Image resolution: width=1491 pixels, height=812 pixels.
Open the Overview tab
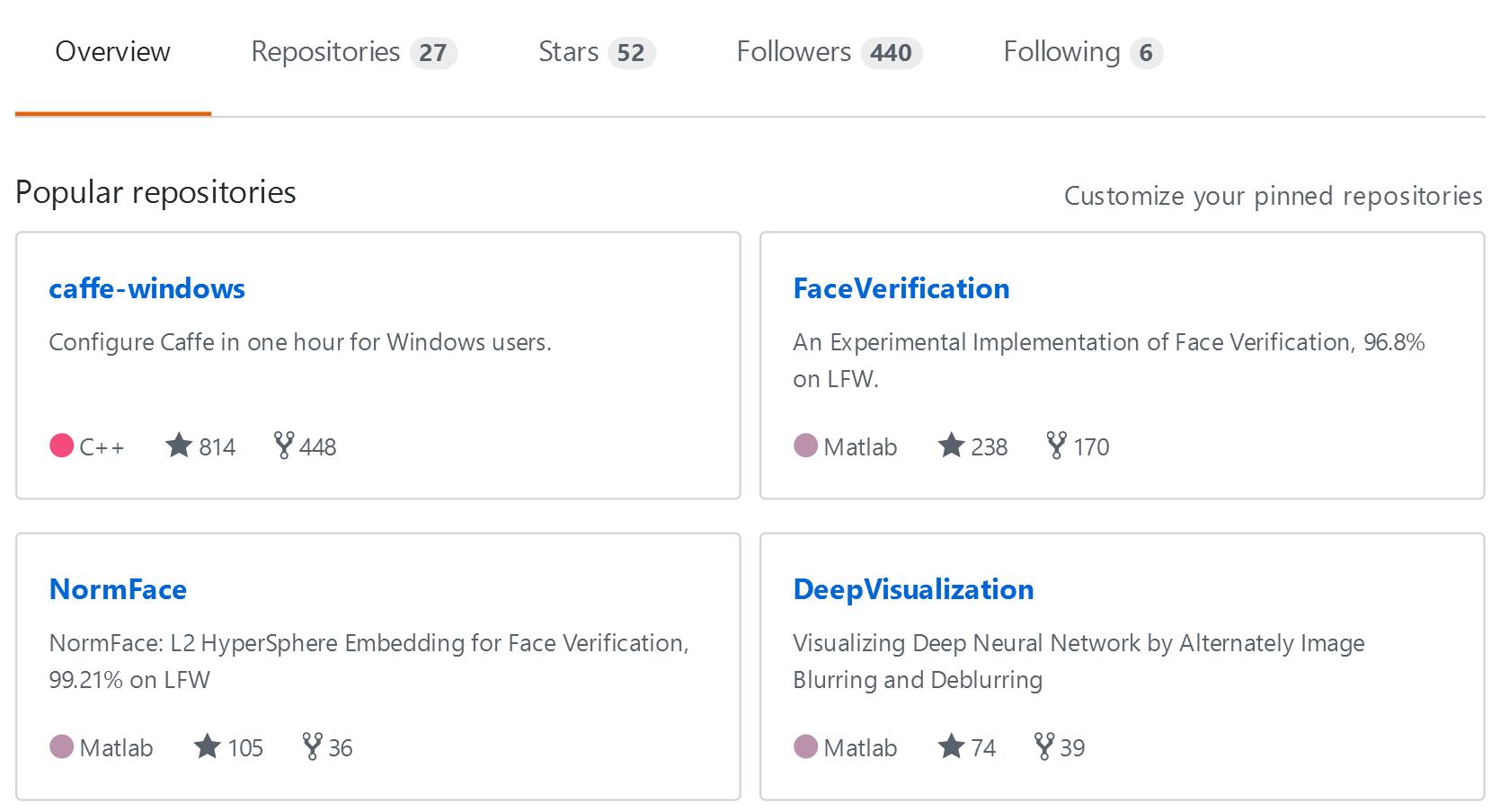click(112, 52)
